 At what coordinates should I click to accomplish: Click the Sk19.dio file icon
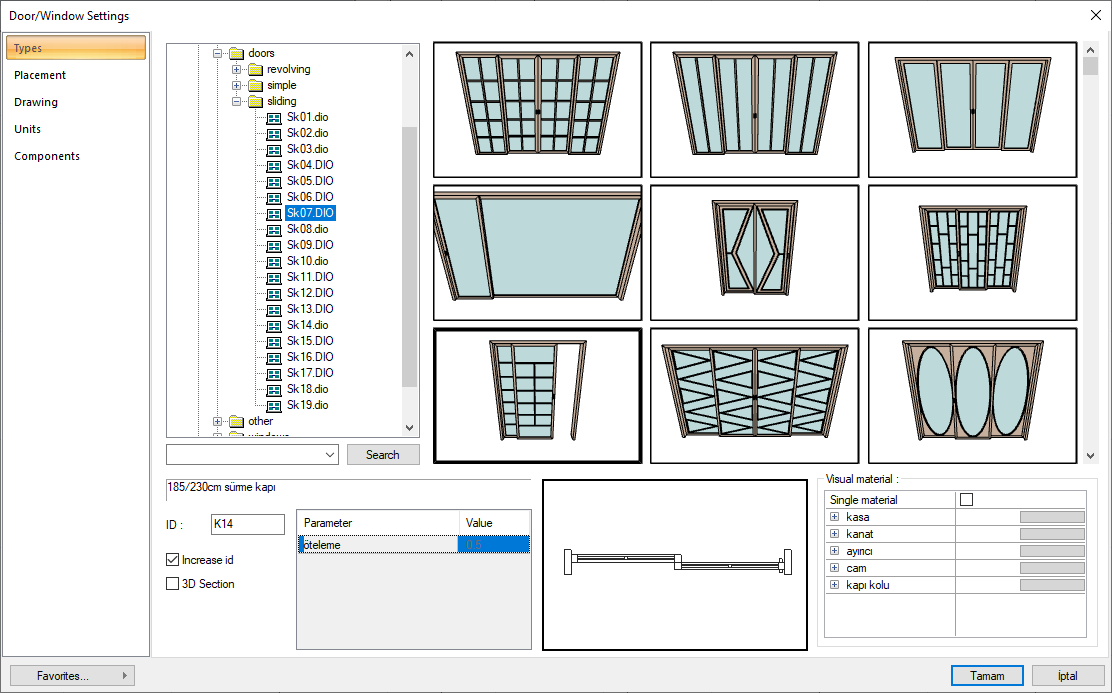click(x=274, y=405)
